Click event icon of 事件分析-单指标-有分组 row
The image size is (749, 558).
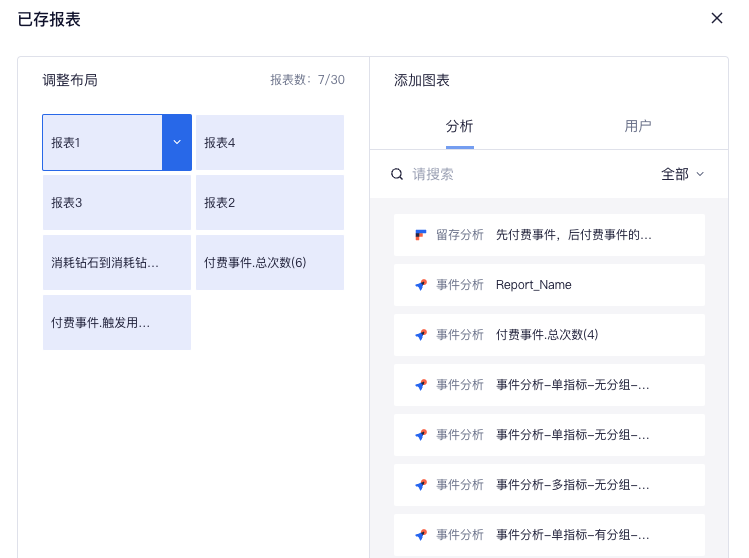(420, 535)
